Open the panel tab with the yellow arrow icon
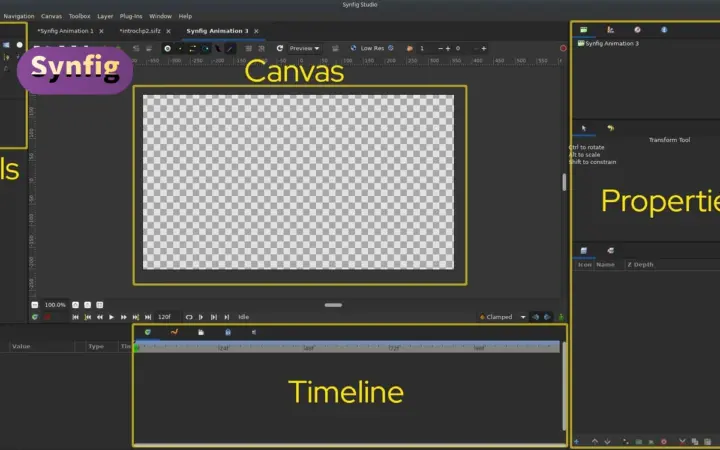The height and width of the screenshot is (450, 720). point(610,129)
